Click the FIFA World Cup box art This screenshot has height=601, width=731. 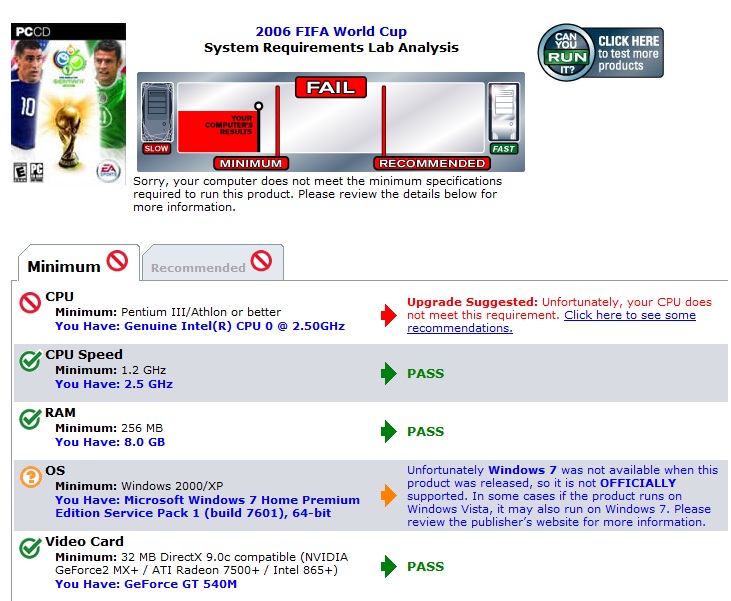69,103
